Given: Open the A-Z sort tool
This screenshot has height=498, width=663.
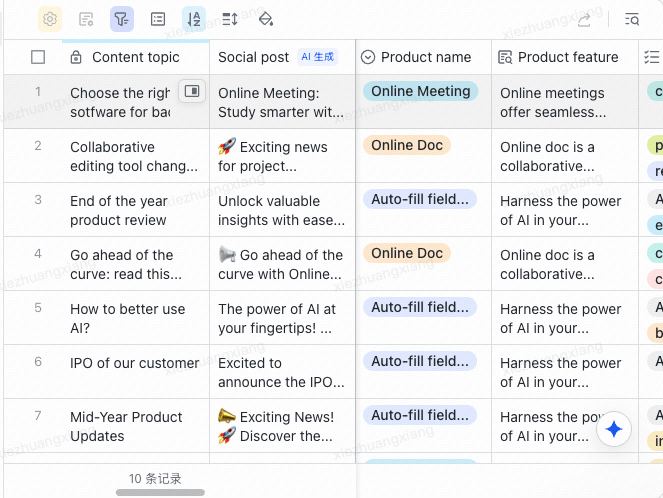Looking at the screenshot, I should 194,19.
